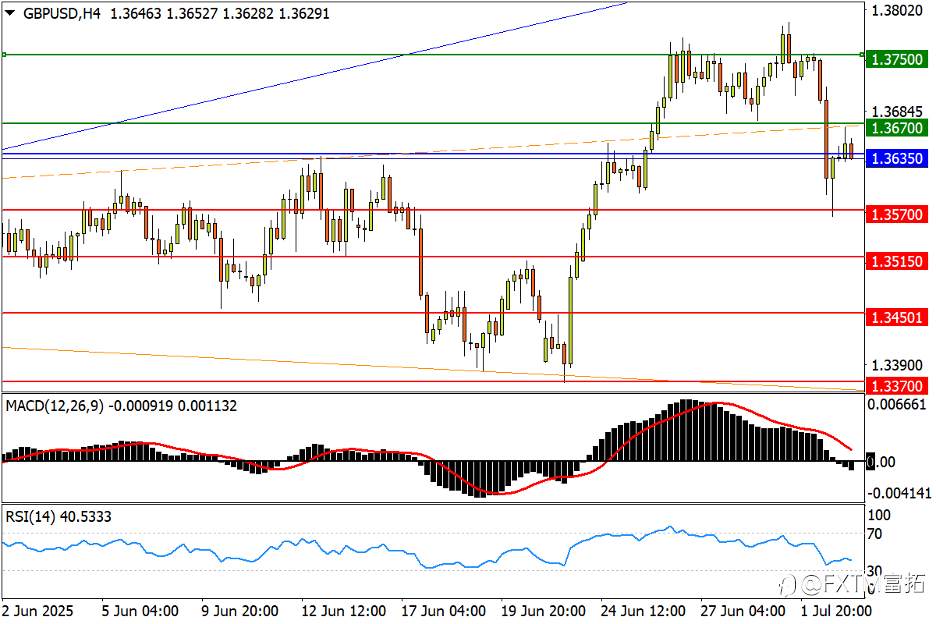Click the 1.33900 price scale value
This screenshot has height=624, width=936.
pyautogui.click(x=897, y=365)
